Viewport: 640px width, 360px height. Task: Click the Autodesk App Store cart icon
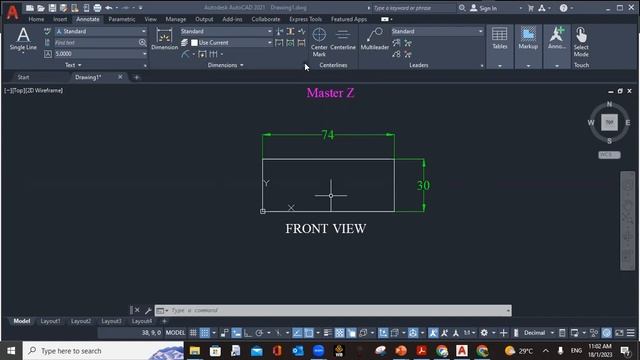pos(531,8)
